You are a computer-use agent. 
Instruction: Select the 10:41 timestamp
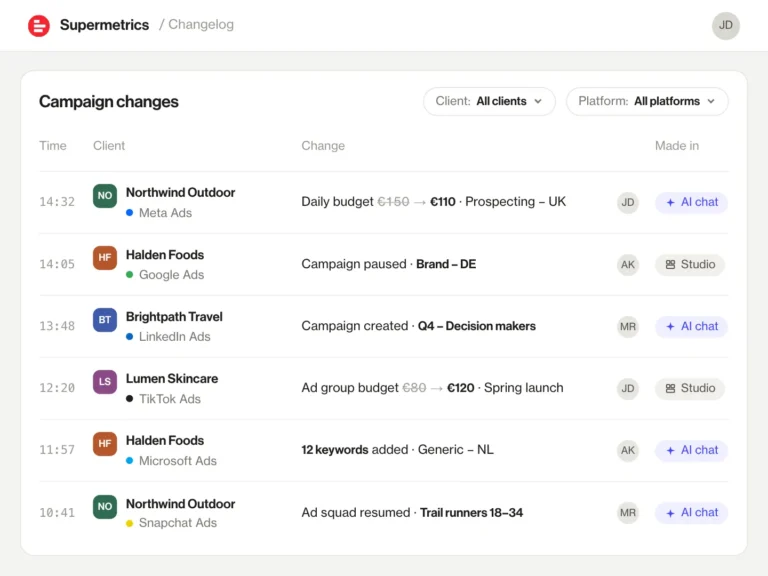pos(57,512)
